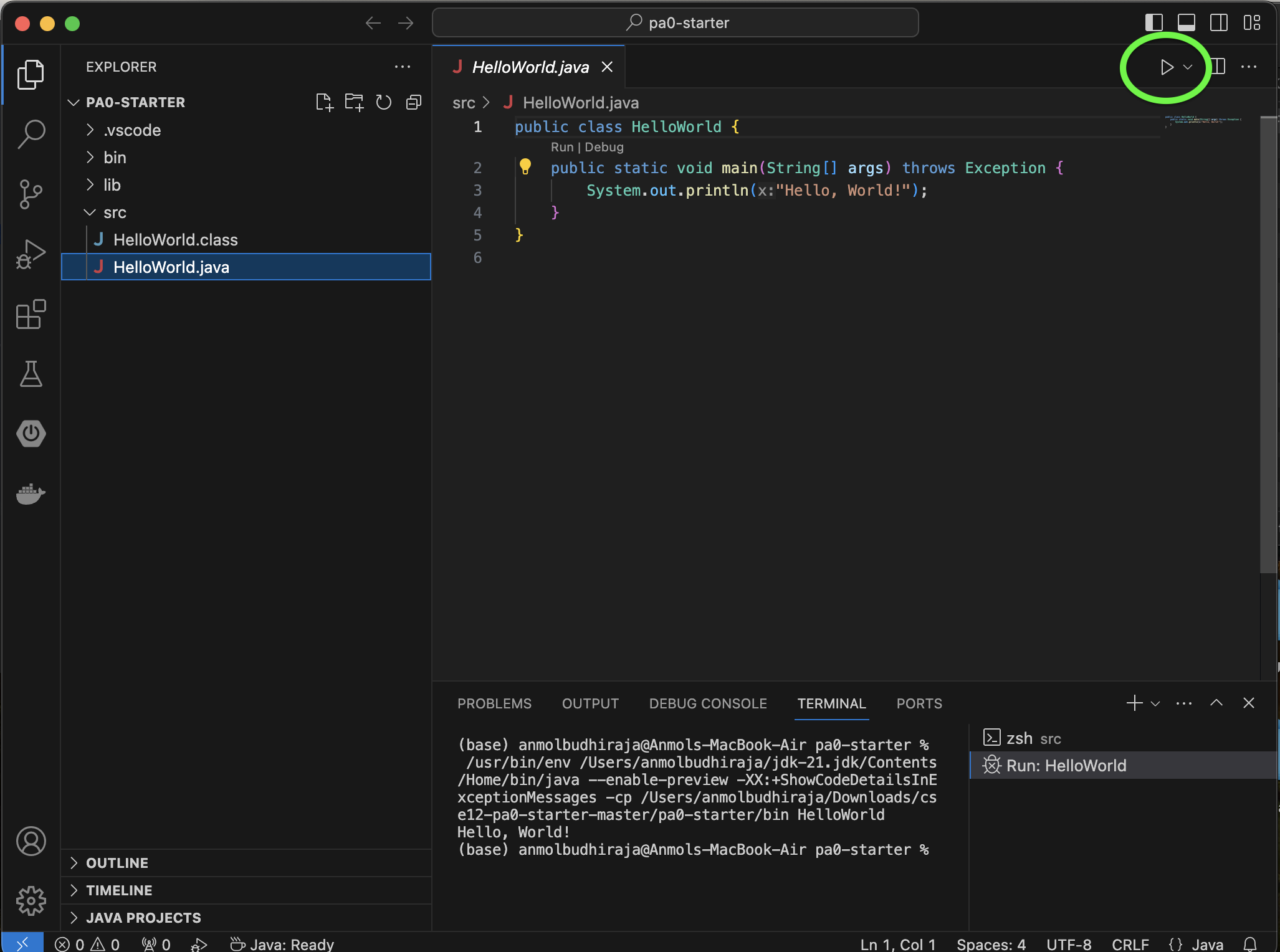This screenshot has width=1280, height=952.
Task: Go forward with the right arrow
Action: (406, 23)
